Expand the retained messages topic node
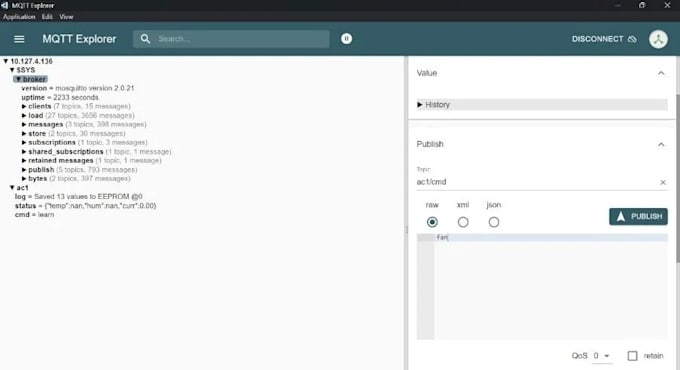Image resolution: width=680 pixels, height=370 pixels. pos(24,160)
